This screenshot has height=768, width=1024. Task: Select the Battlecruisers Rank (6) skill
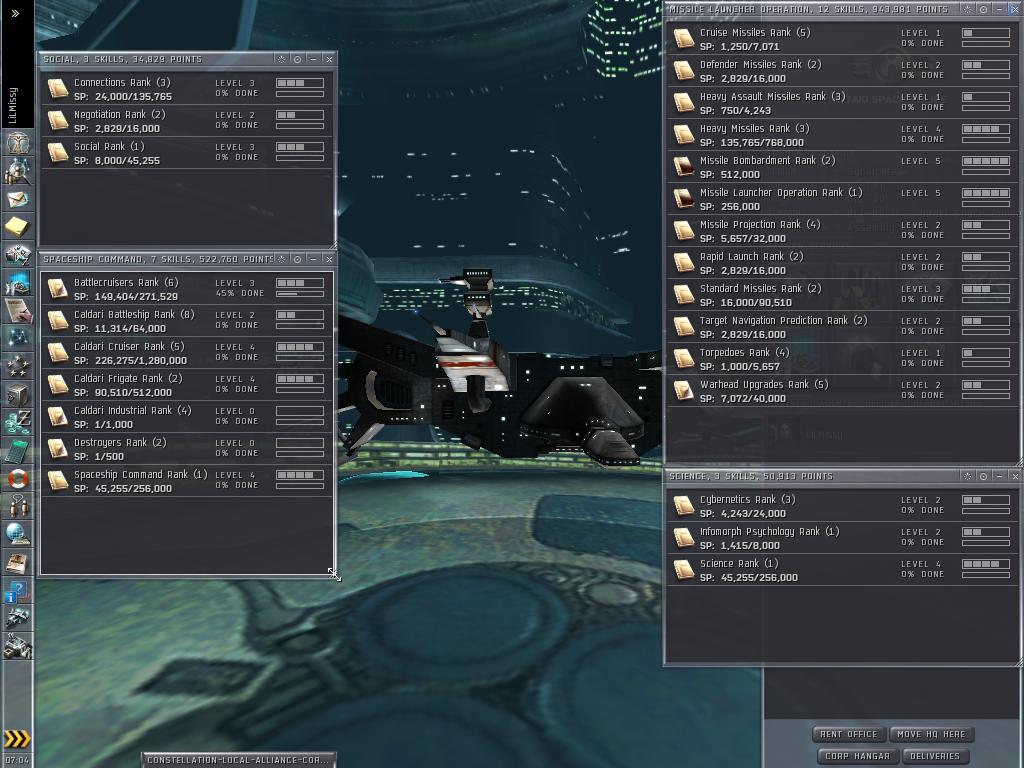coord(187,289)
